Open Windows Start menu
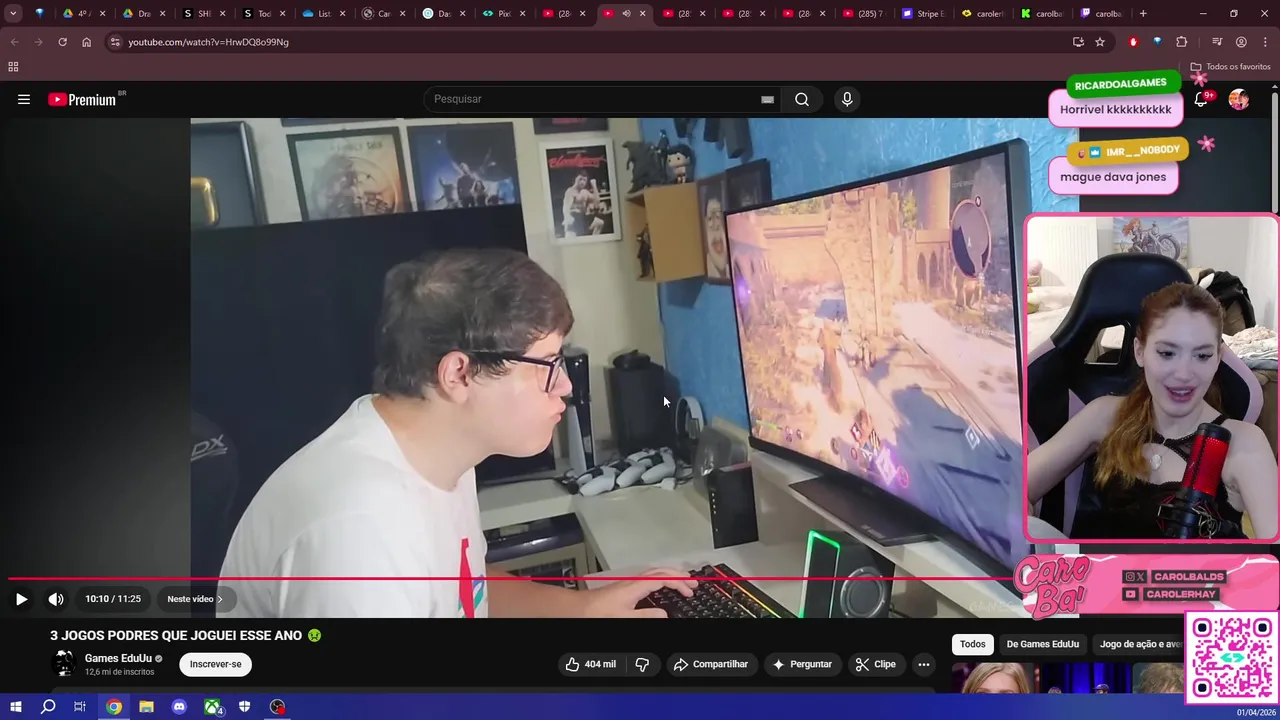This screenshot has height=720, width=1280. 15,707
